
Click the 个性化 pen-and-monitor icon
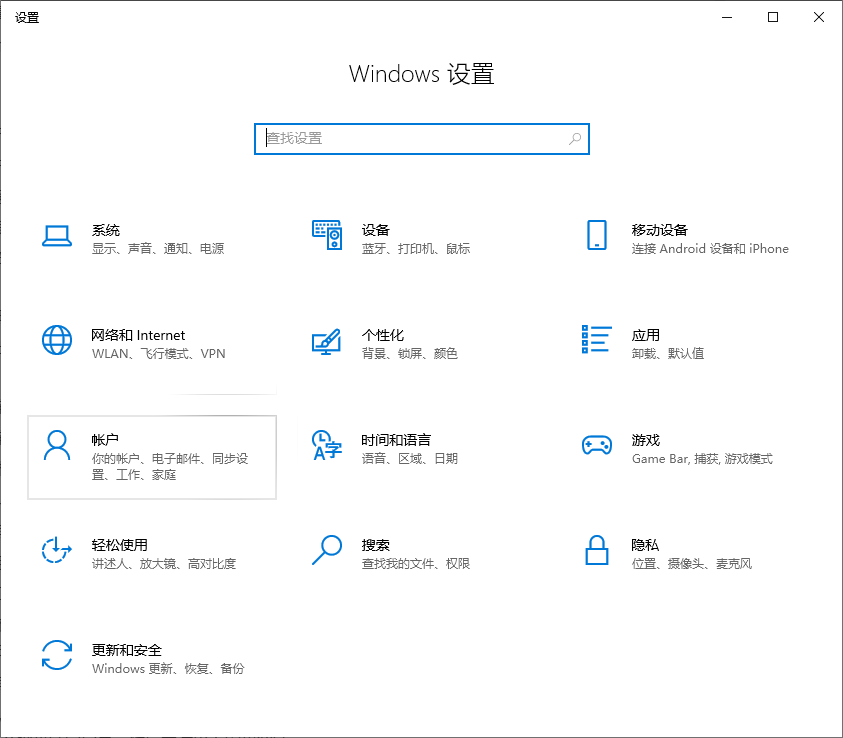click(x=326, y=343)
